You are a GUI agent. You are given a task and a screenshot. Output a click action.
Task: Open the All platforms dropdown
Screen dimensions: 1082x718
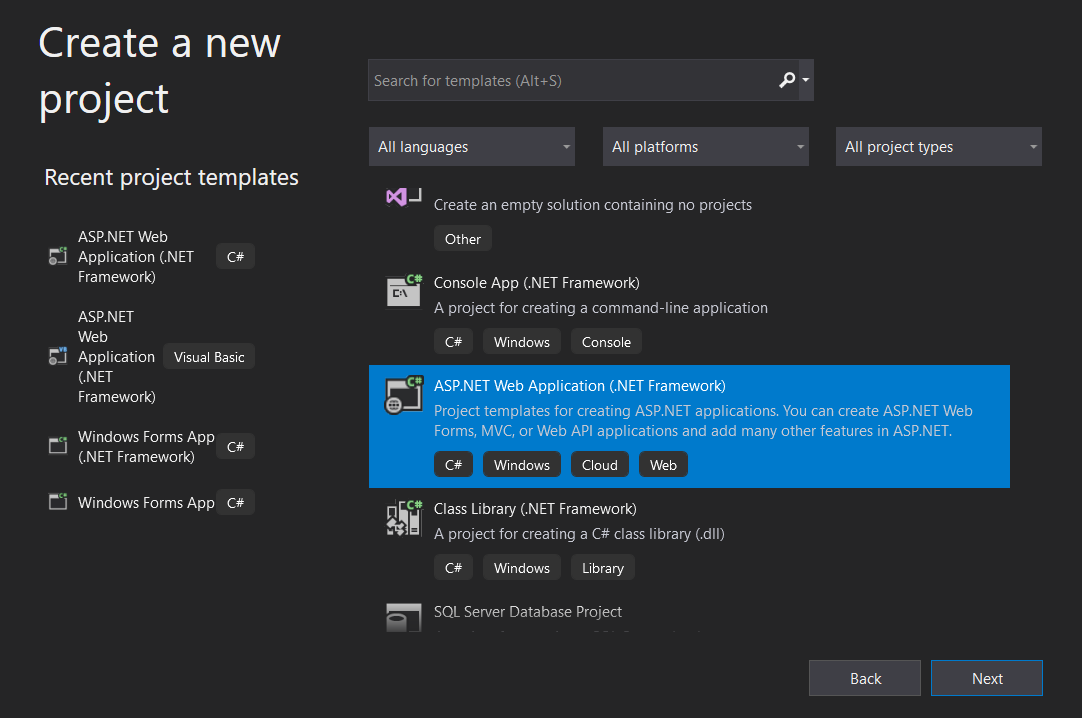click(x=705, y=146)
